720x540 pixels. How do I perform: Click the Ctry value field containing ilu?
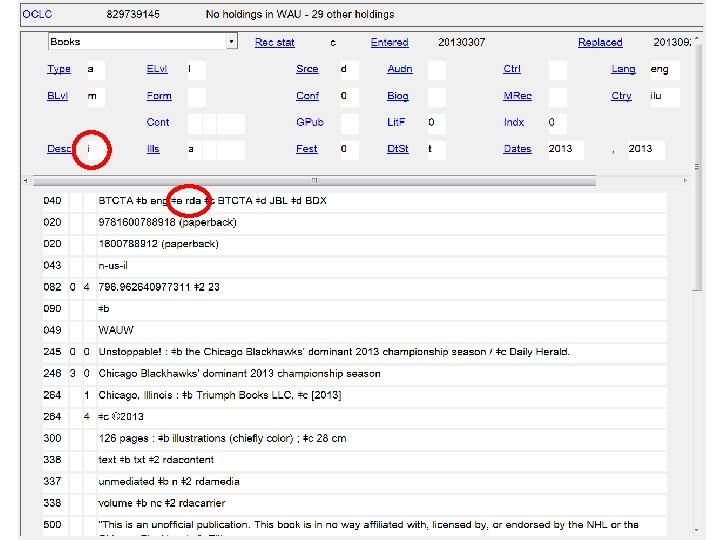[664, 97]
